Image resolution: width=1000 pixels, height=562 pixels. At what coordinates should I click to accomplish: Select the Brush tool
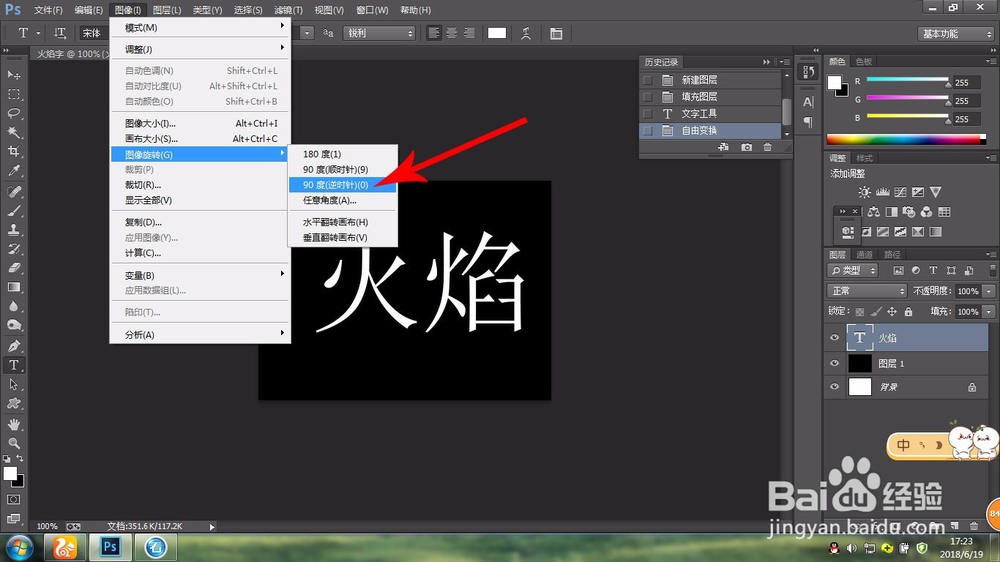13,211
